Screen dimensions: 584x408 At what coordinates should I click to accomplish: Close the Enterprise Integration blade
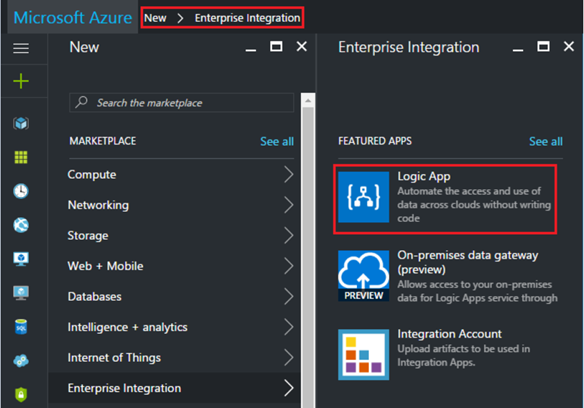pos(569,47)
